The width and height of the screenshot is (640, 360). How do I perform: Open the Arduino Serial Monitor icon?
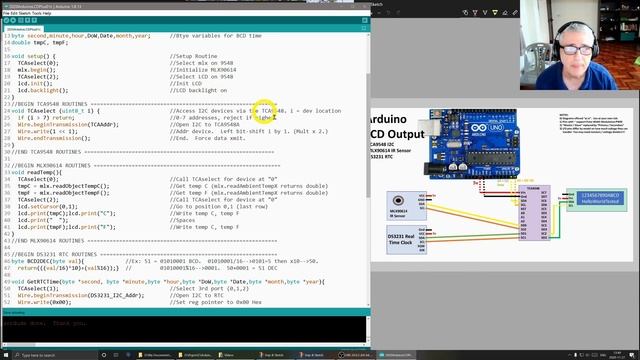[364, 20]
